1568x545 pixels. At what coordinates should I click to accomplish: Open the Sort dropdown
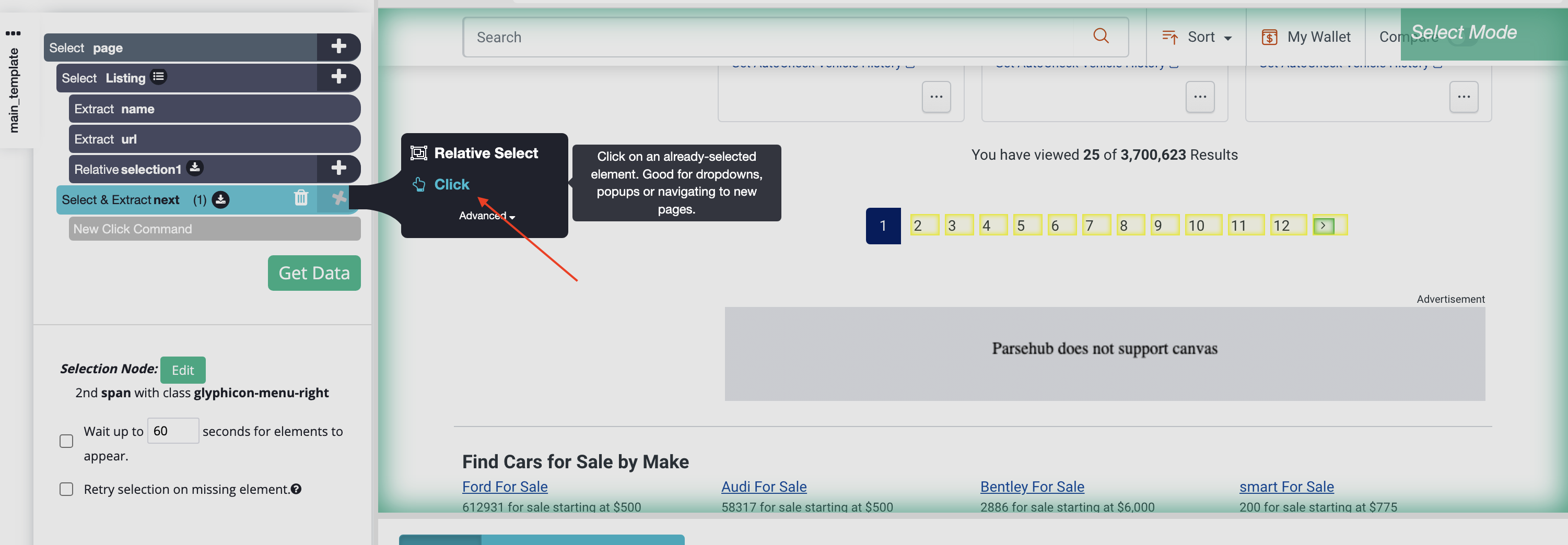click(x=1197, y=37)
